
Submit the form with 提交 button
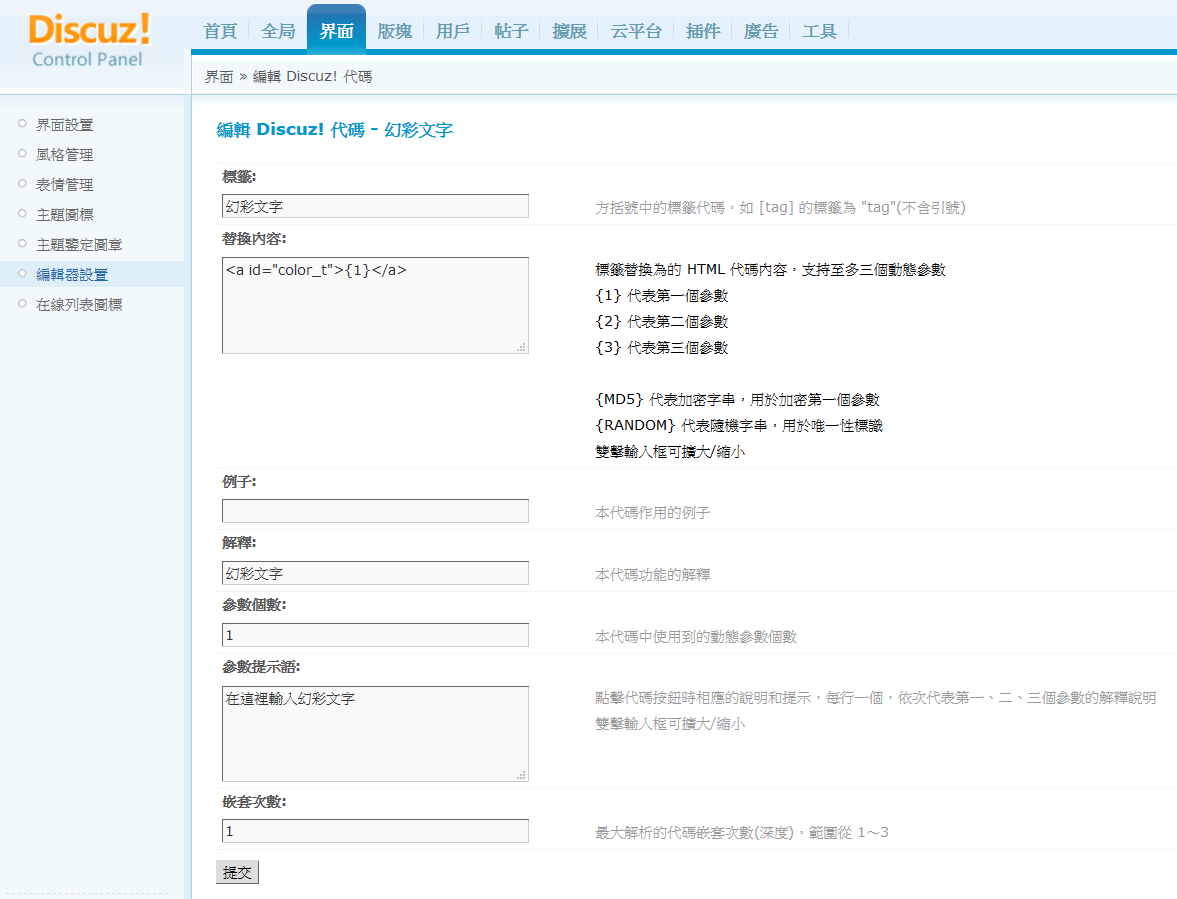coord(237,872)
